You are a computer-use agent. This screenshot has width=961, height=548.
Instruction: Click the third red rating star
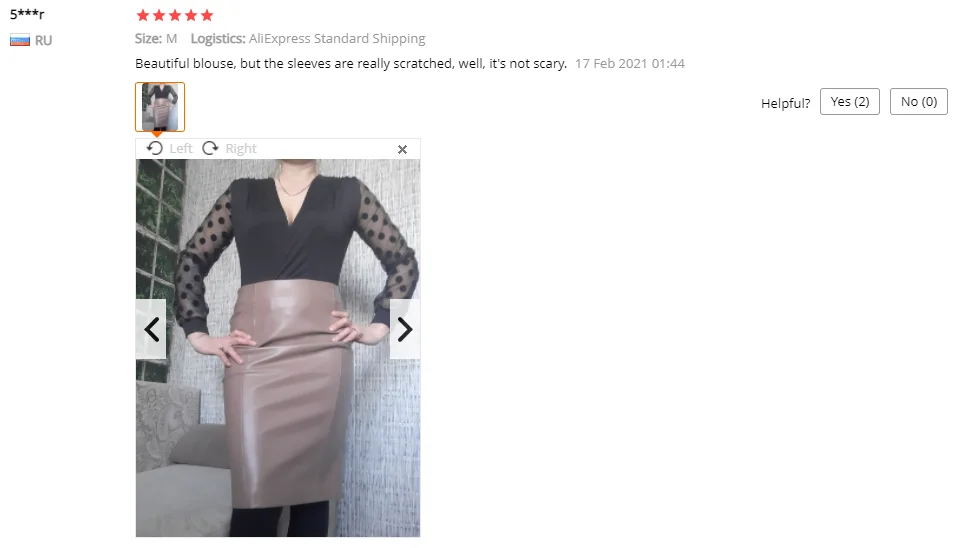tap(175, 15)
